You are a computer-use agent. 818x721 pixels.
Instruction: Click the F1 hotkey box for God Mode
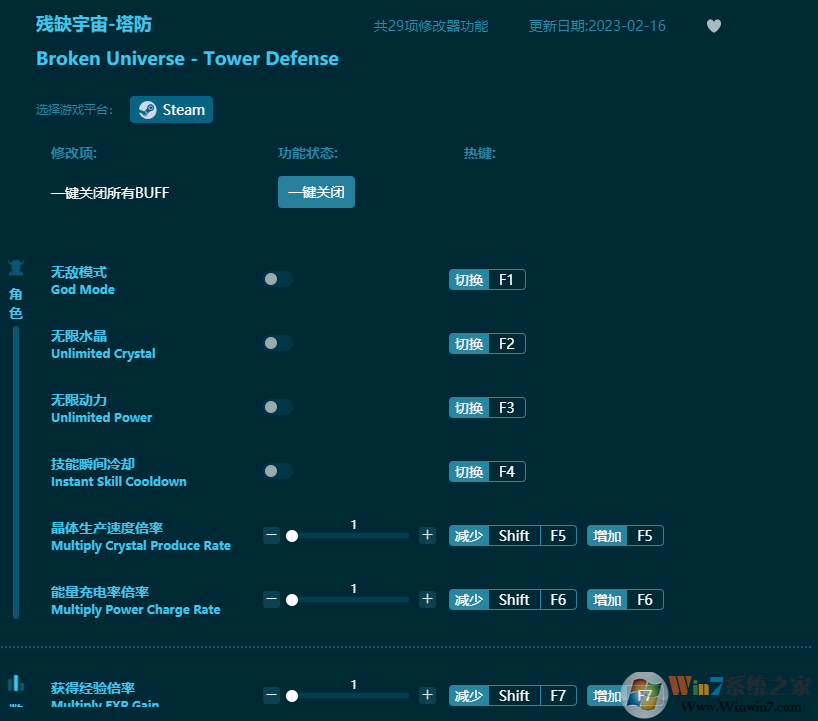(x=487, y=280)
